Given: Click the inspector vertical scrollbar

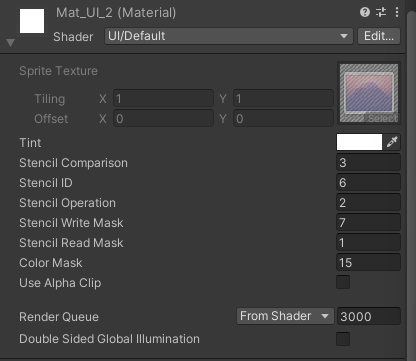Looking at the screenshot, I should tap(411, 180).
